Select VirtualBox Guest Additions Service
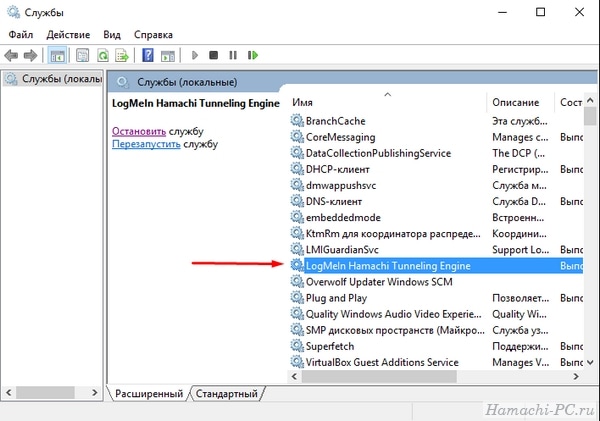The height and width of the screenshot is (421, 600). coord(436,362)
